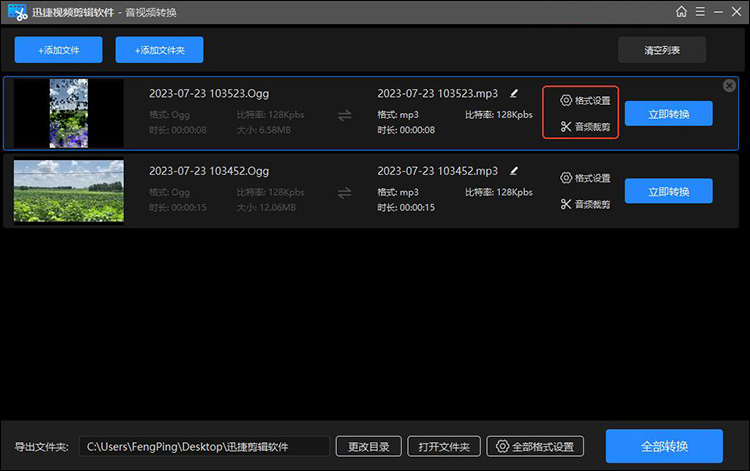Click the 清空列表 button
Viewport: 750px width, 471px height.
(662, 50)
